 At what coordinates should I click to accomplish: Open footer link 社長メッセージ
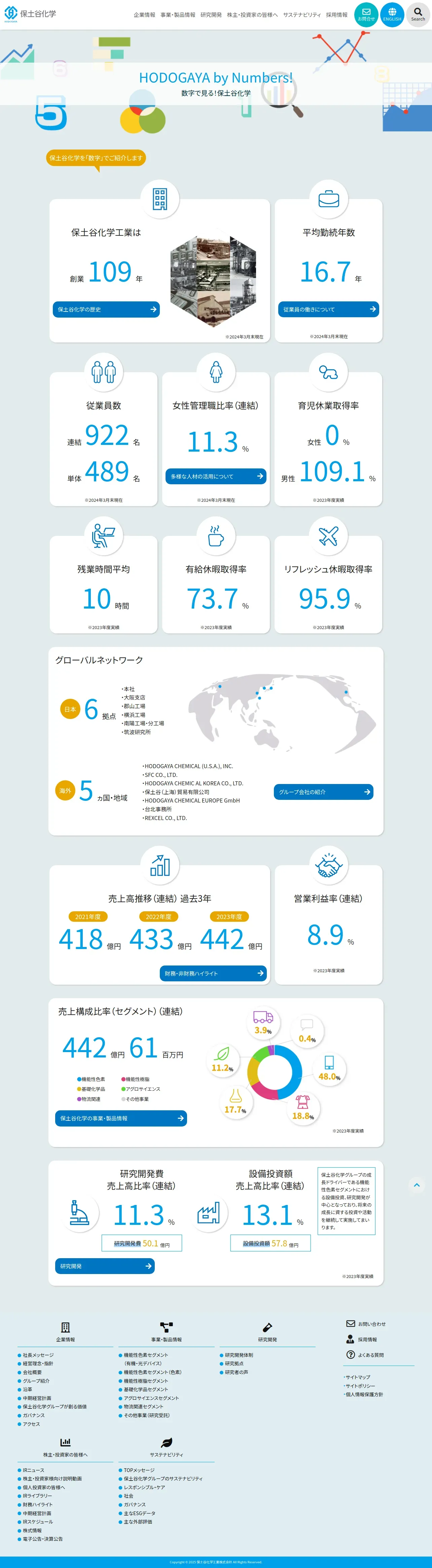38,1355
